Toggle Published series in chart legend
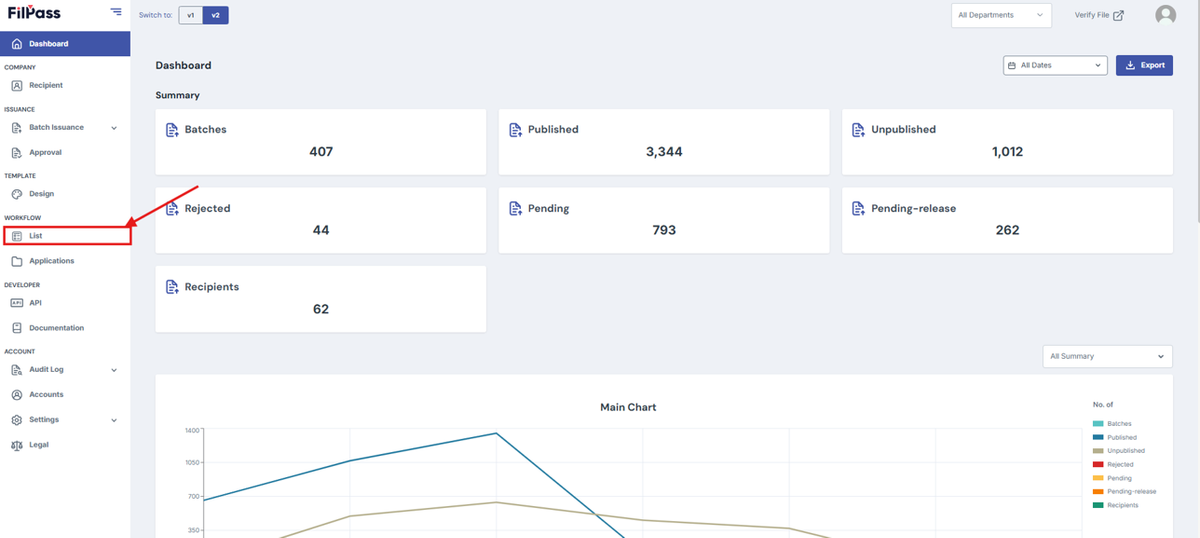Image resolution: width=1200 pixels, height=538 pixels. 1114,437
